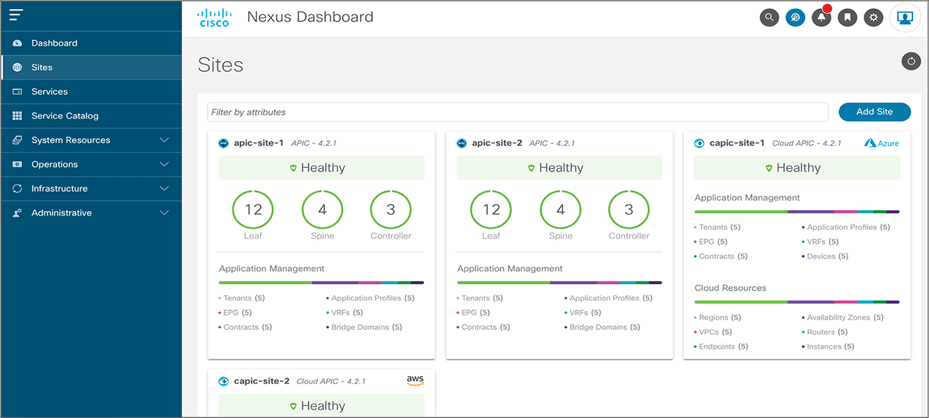Click the refresh icon below header

click(x=909, y=61)
